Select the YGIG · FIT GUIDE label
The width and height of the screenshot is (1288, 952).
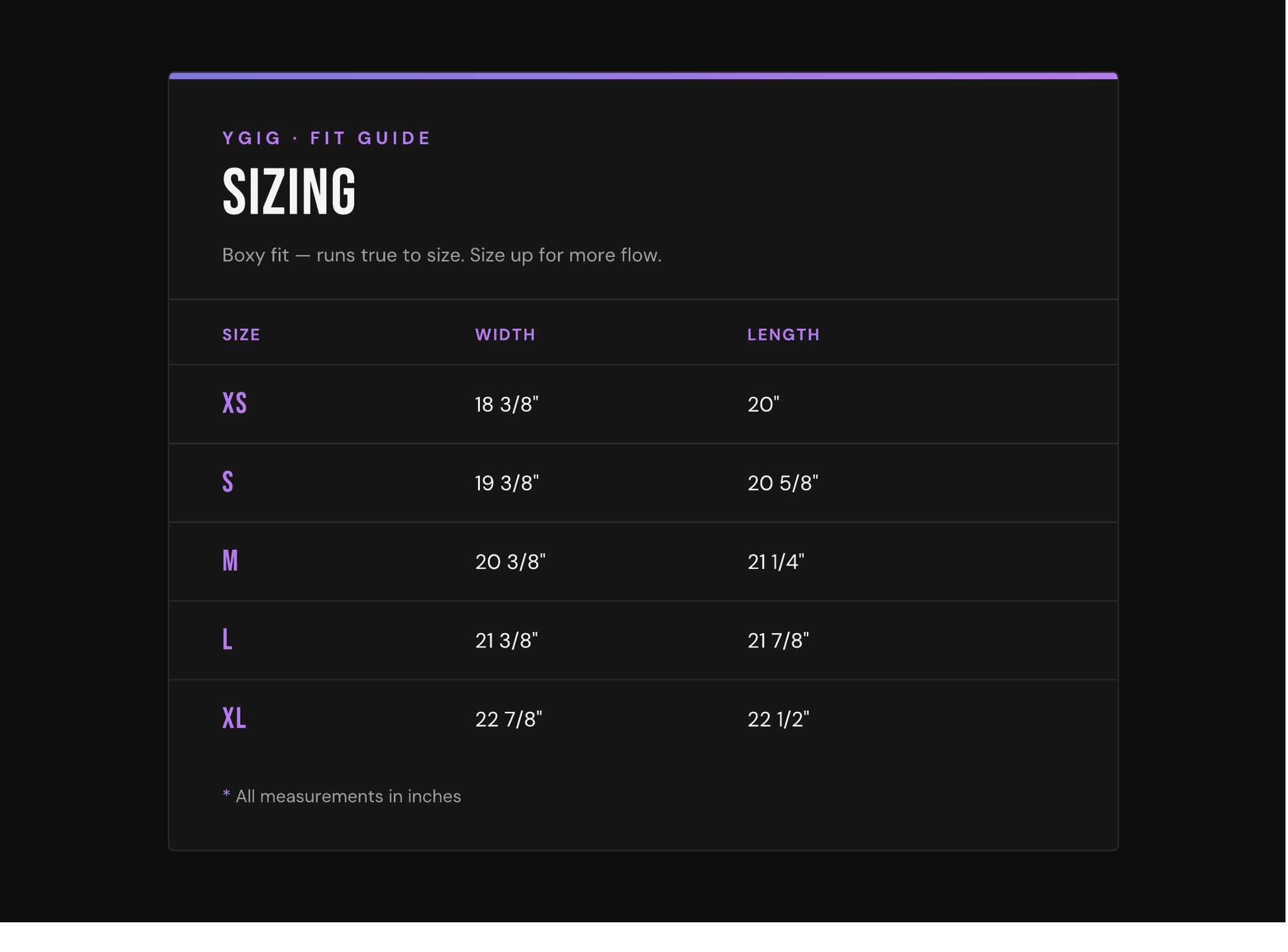click(x=326, y=138)
